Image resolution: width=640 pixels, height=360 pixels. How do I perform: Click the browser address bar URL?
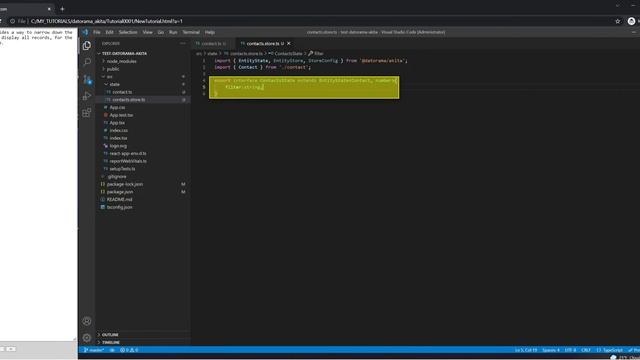click(x=107, y=21)
